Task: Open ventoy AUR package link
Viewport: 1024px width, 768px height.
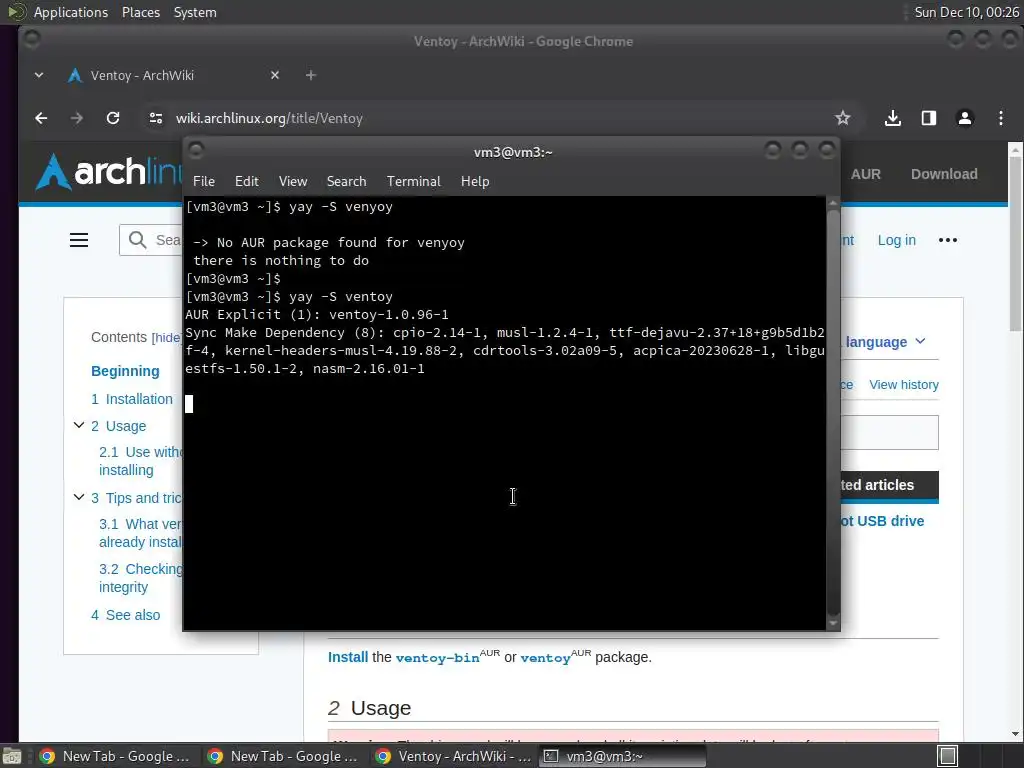Action: pyautogui.click(x=545, y=658)
